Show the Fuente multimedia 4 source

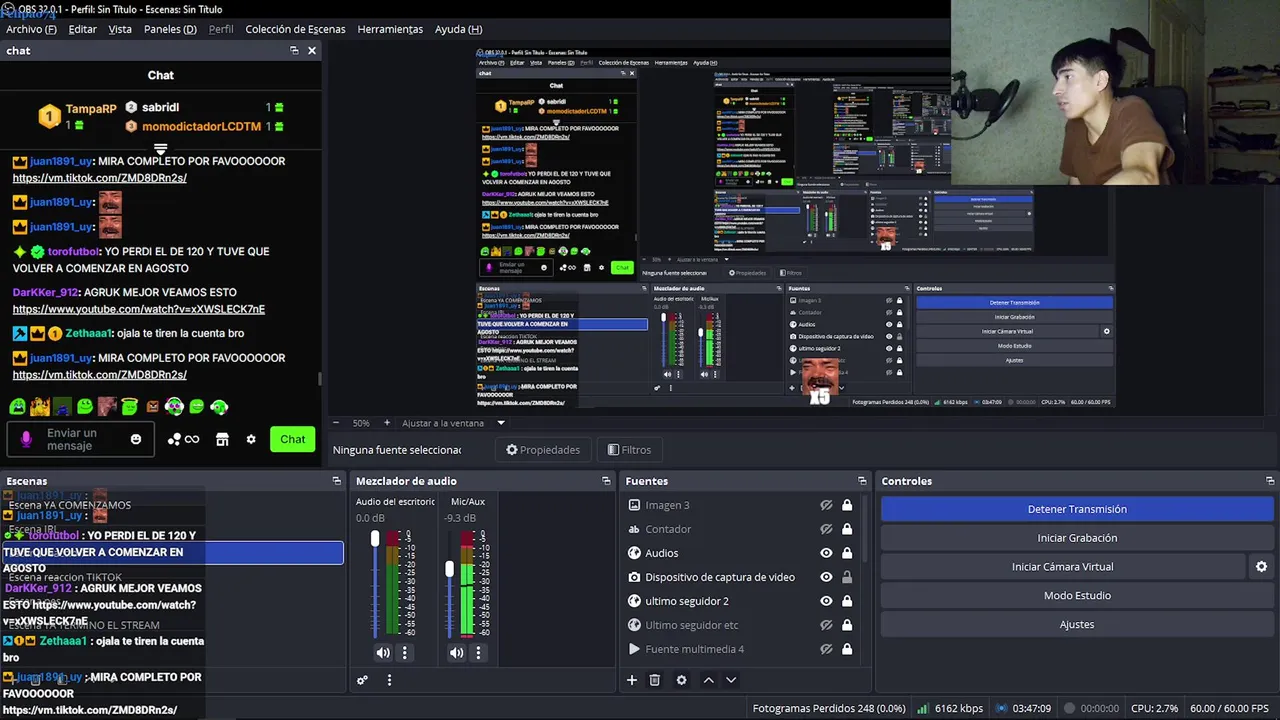pos(826,649)
